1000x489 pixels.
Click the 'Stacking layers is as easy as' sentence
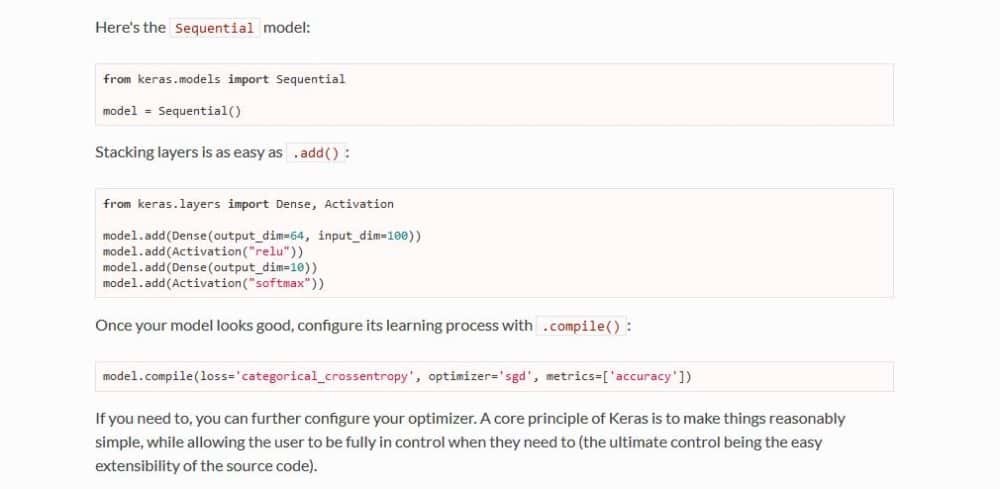pyautogui.click(x=188, y=153)
